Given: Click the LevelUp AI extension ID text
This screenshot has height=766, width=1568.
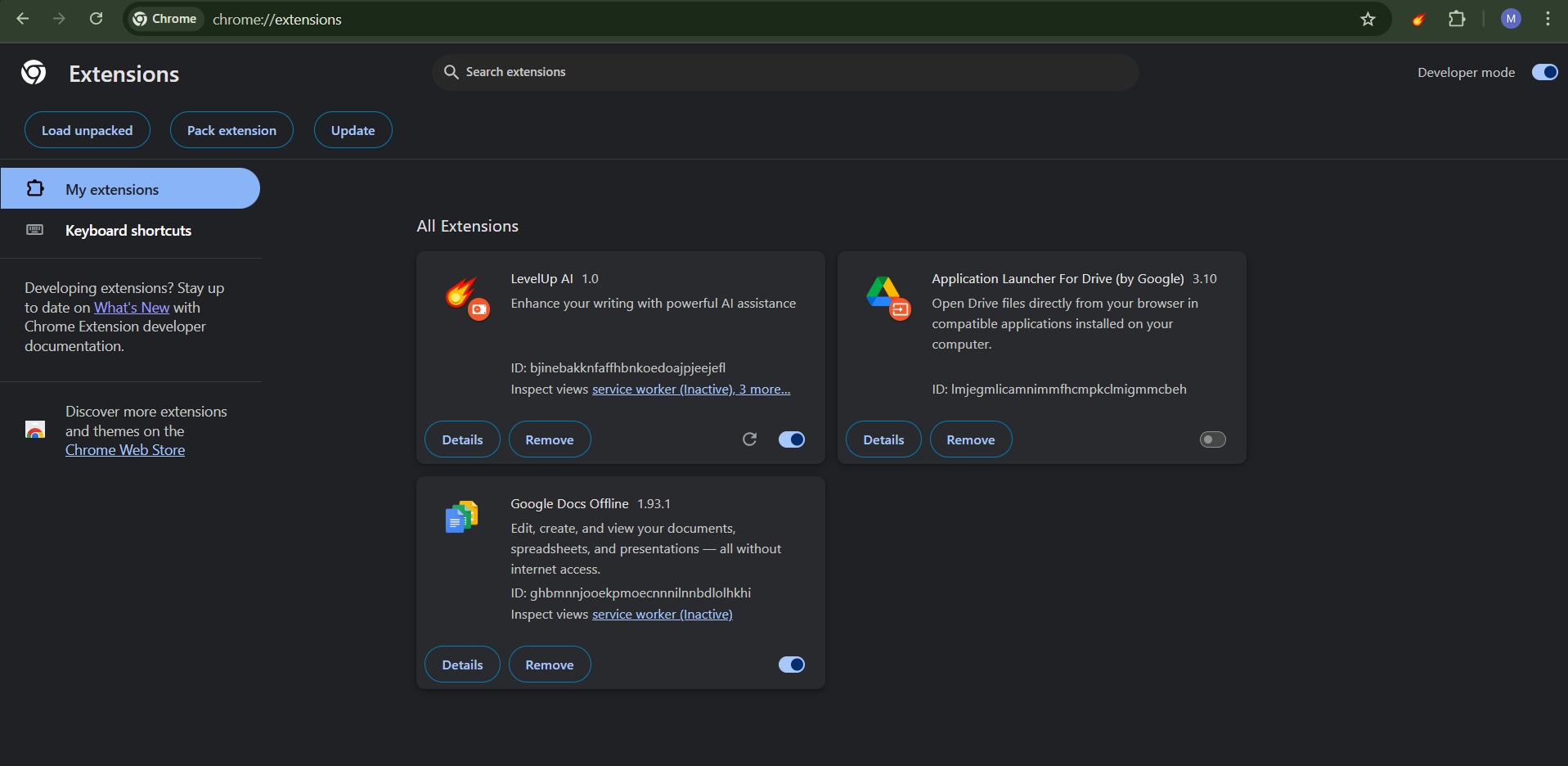Looking at the screenshot, I should coord(618,368).
